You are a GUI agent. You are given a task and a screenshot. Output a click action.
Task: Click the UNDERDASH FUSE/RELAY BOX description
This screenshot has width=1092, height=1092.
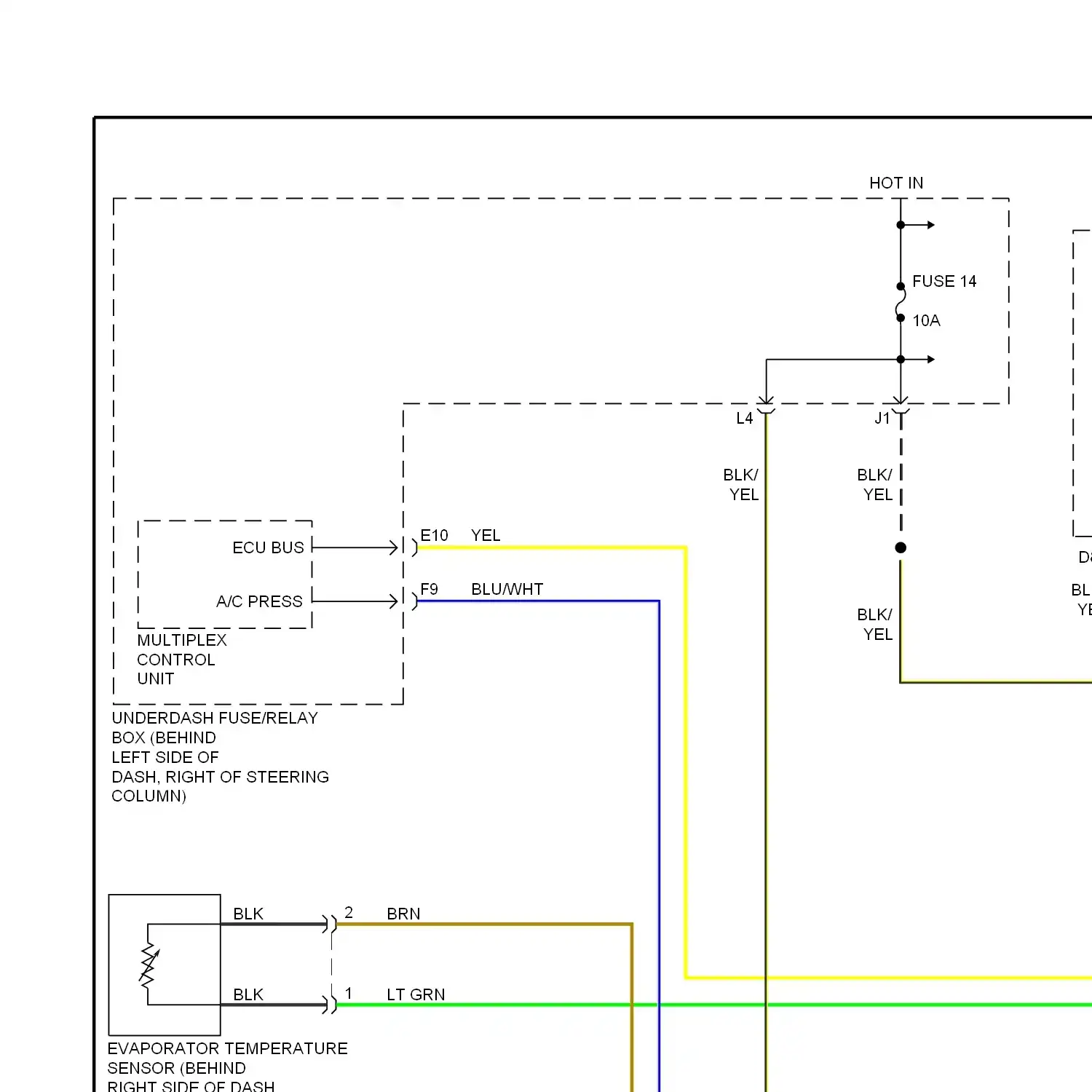(x=220, y=757)
